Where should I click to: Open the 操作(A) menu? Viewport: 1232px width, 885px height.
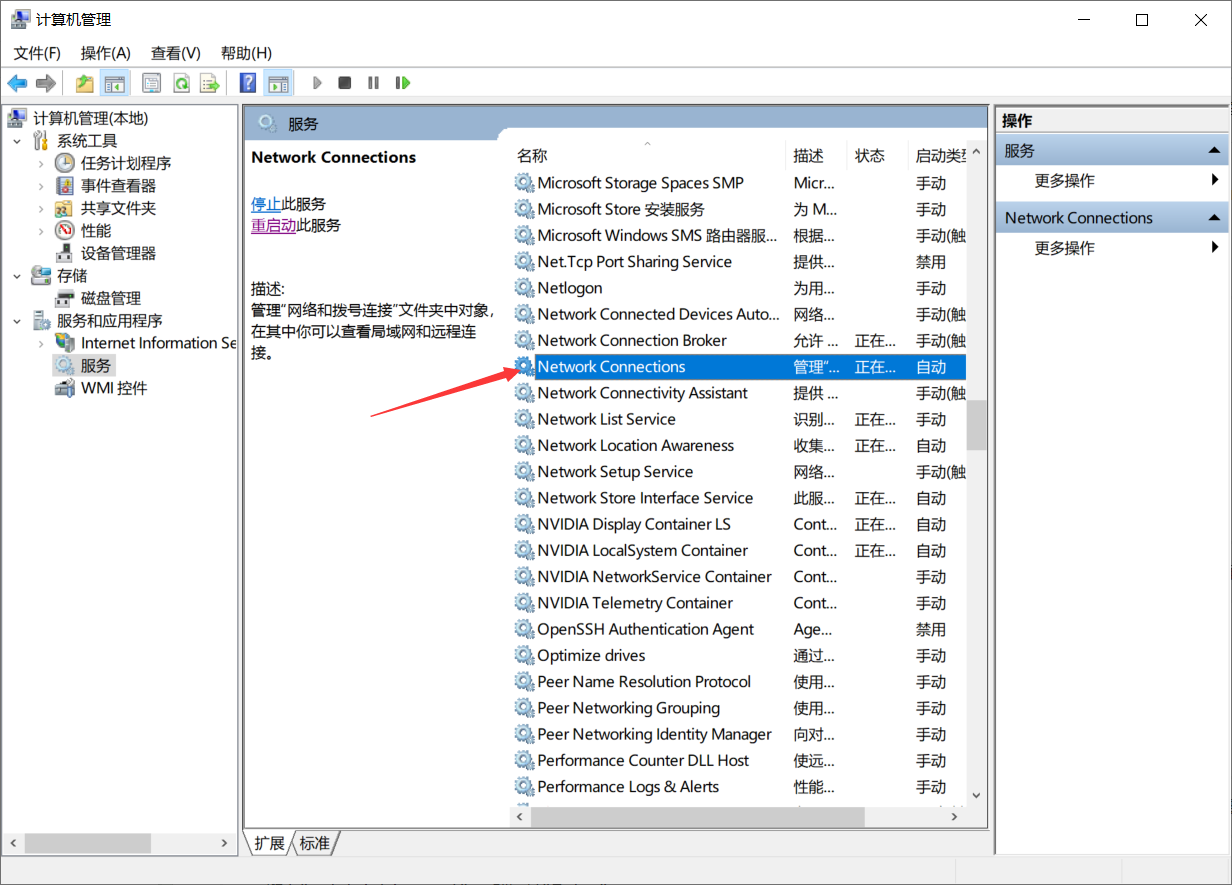pyautogui.click(x=105, y=53)
